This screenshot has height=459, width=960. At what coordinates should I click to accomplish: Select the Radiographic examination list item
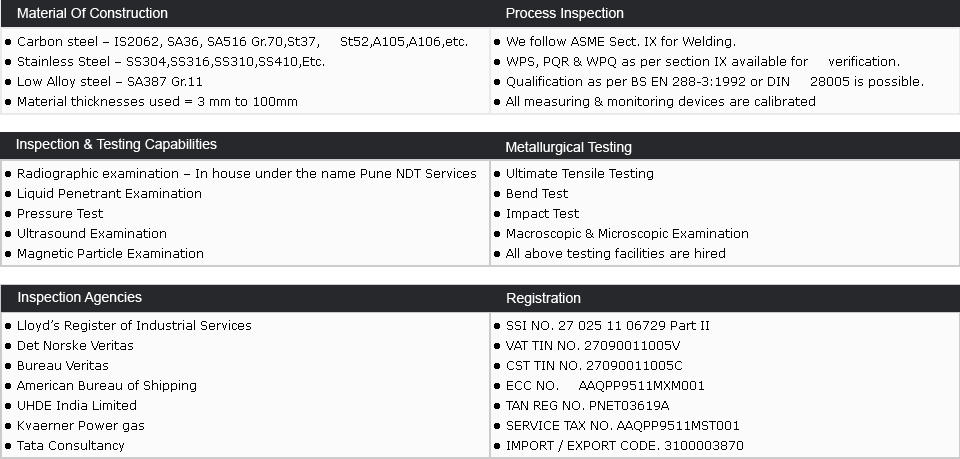246,174
